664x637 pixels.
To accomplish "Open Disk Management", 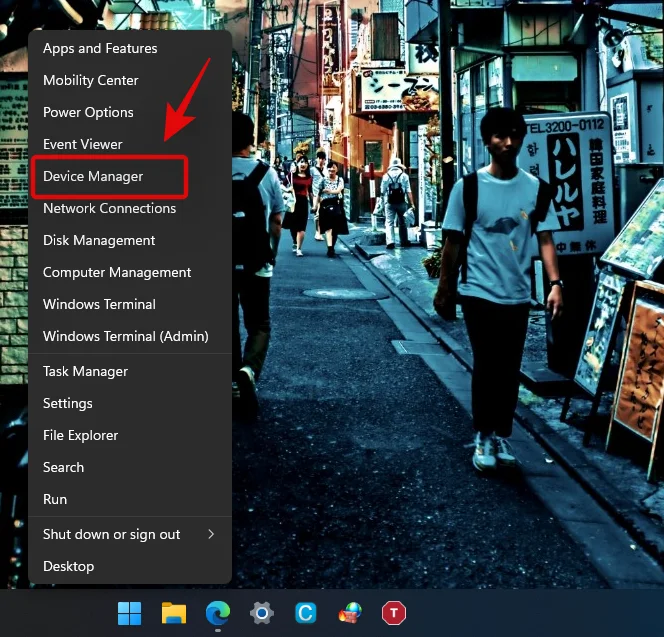I will 99,240.
